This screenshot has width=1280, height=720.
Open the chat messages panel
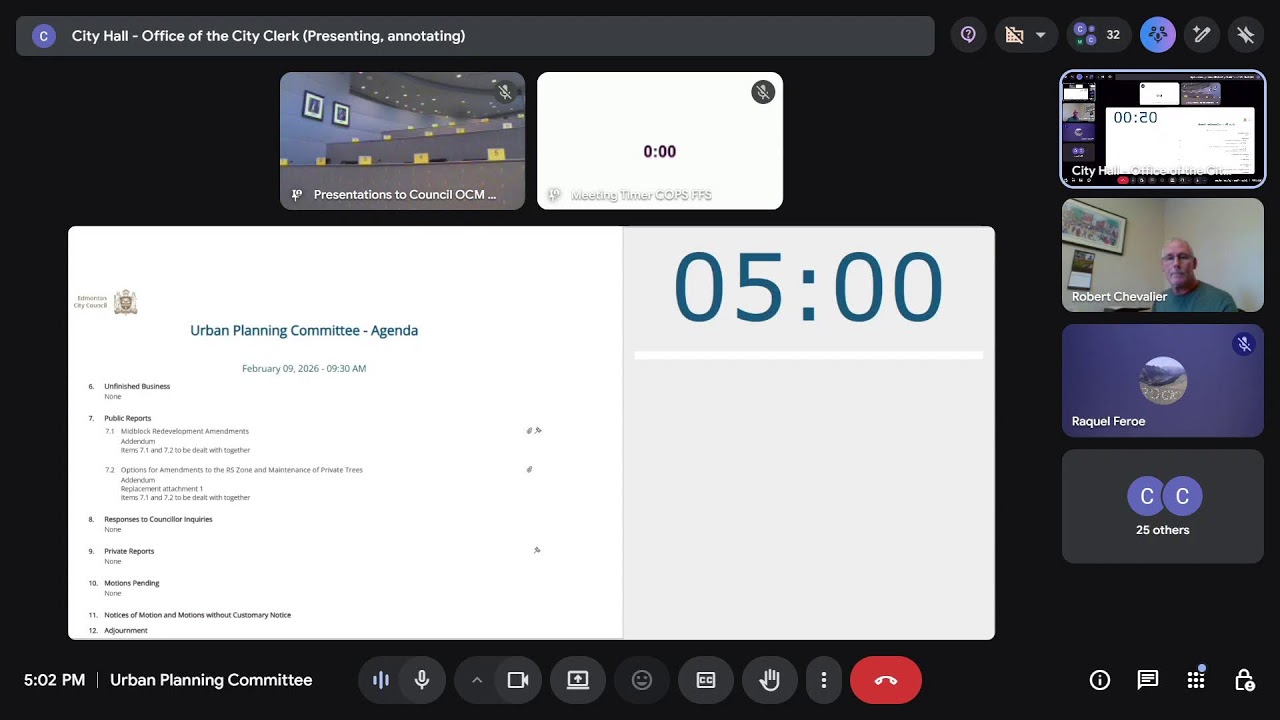(1148, 680)
